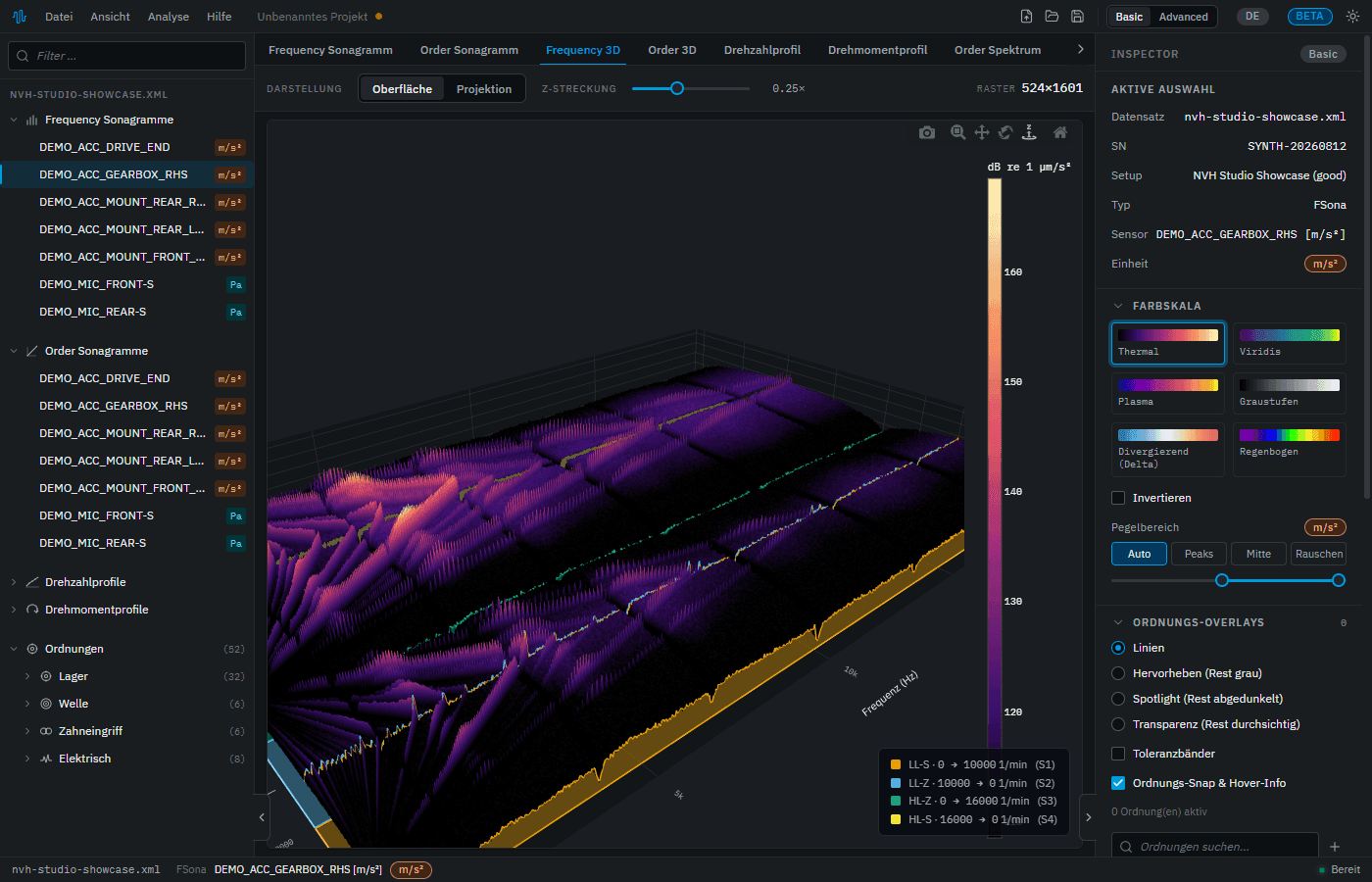Click into the Filter search field

[127, 56]
